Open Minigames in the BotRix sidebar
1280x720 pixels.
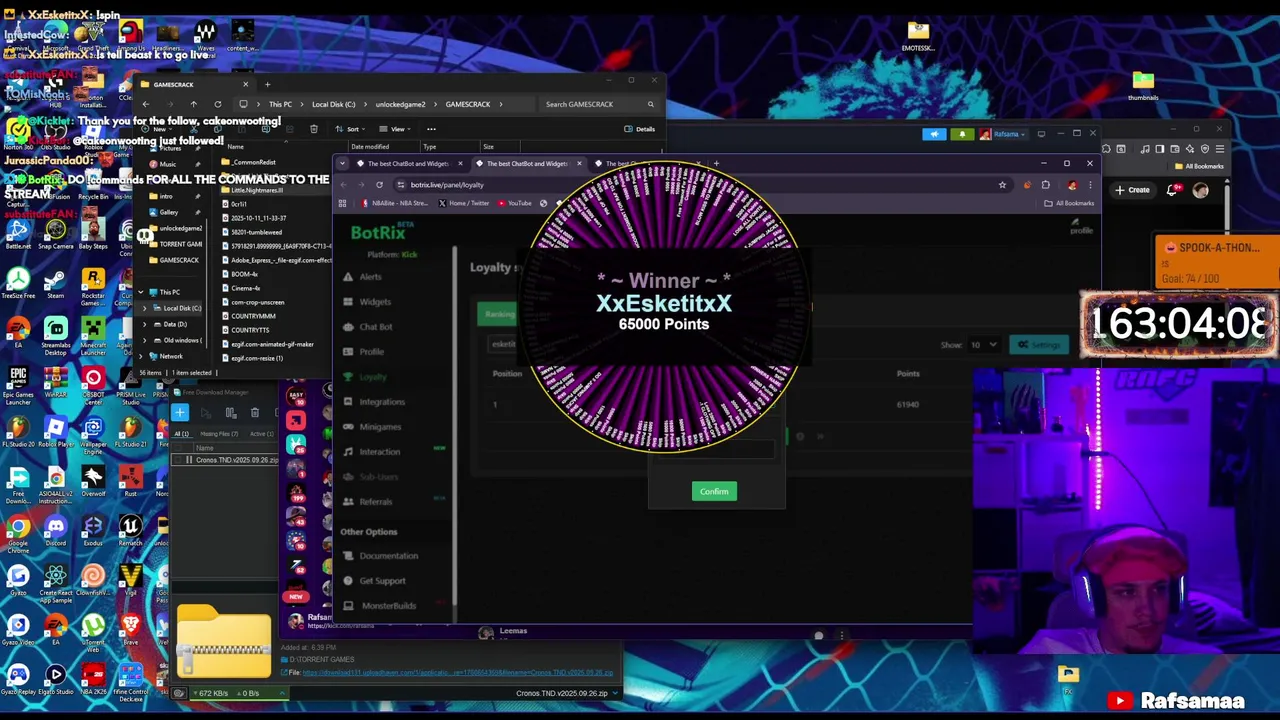click(372, 427)
